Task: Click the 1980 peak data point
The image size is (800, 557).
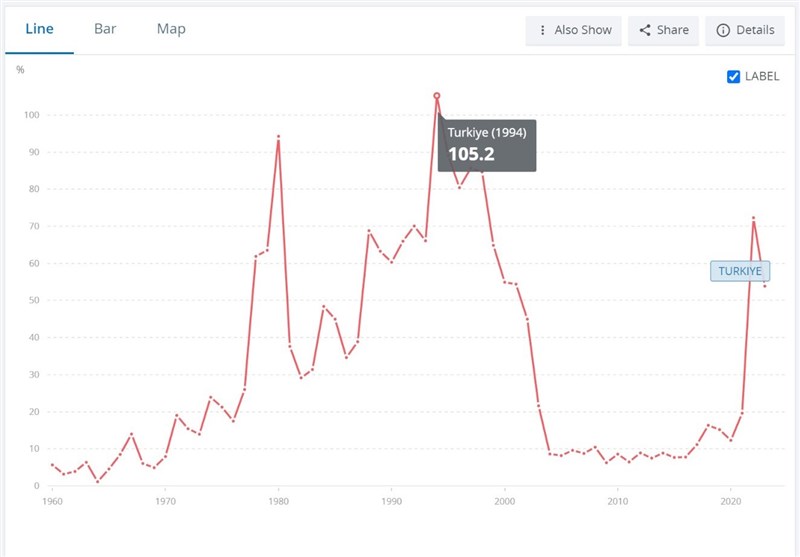Action: (x=278, y=137)
